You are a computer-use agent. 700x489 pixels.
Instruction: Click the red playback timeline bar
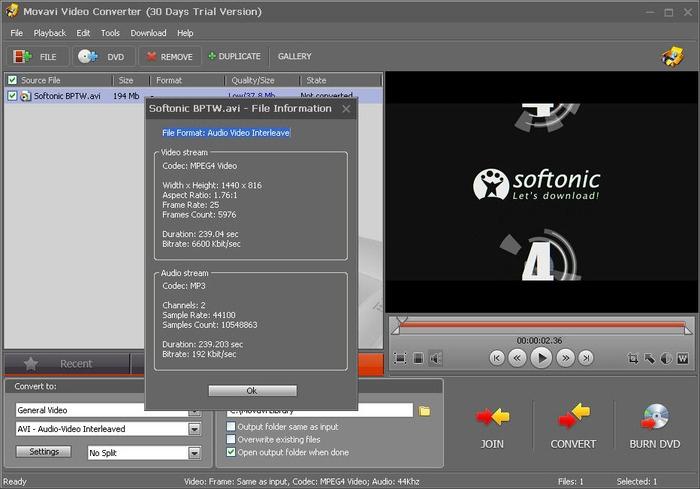click(x=542, y=325)
